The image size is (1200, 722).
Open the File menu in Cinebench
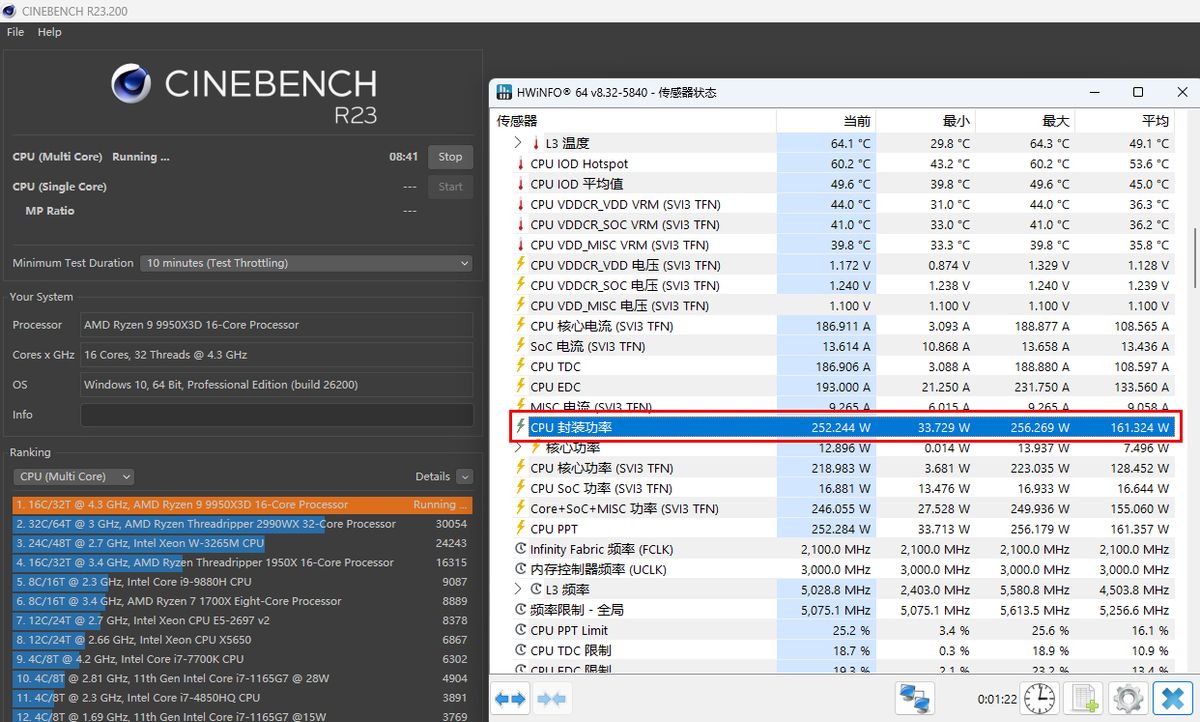15,32
